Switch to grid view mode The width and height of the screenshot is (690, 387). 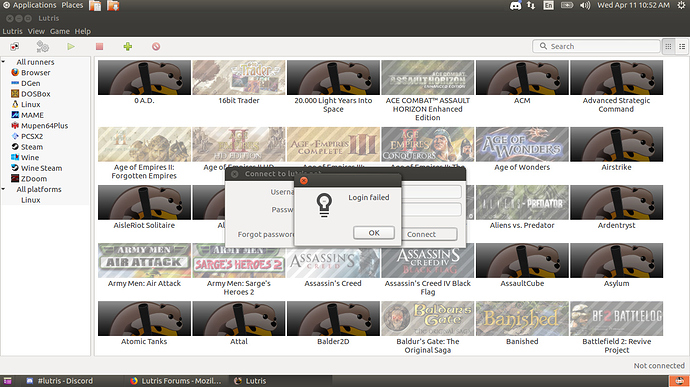coord(668,46)
